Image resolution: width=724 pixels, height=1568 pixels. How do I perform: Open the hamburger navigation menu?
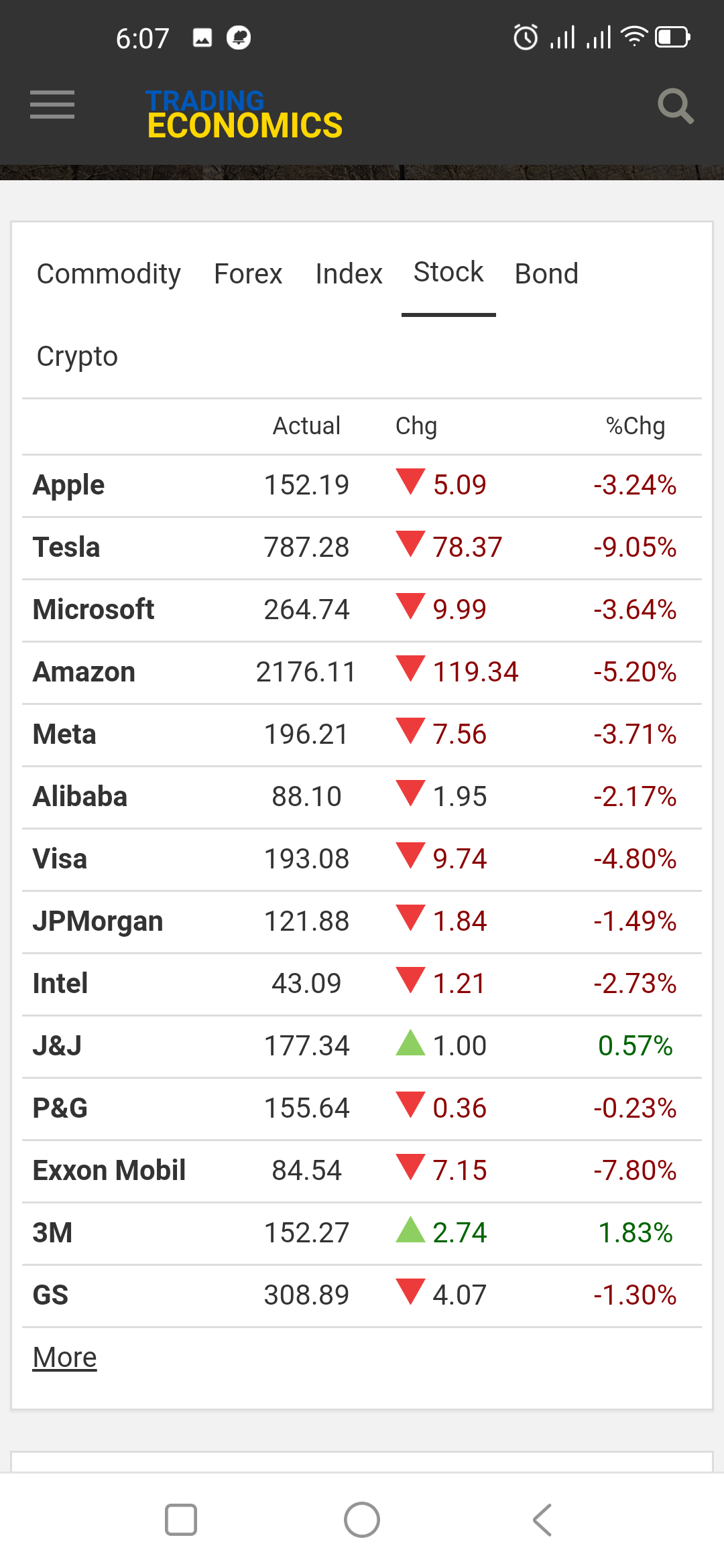[x=52, y=105]
